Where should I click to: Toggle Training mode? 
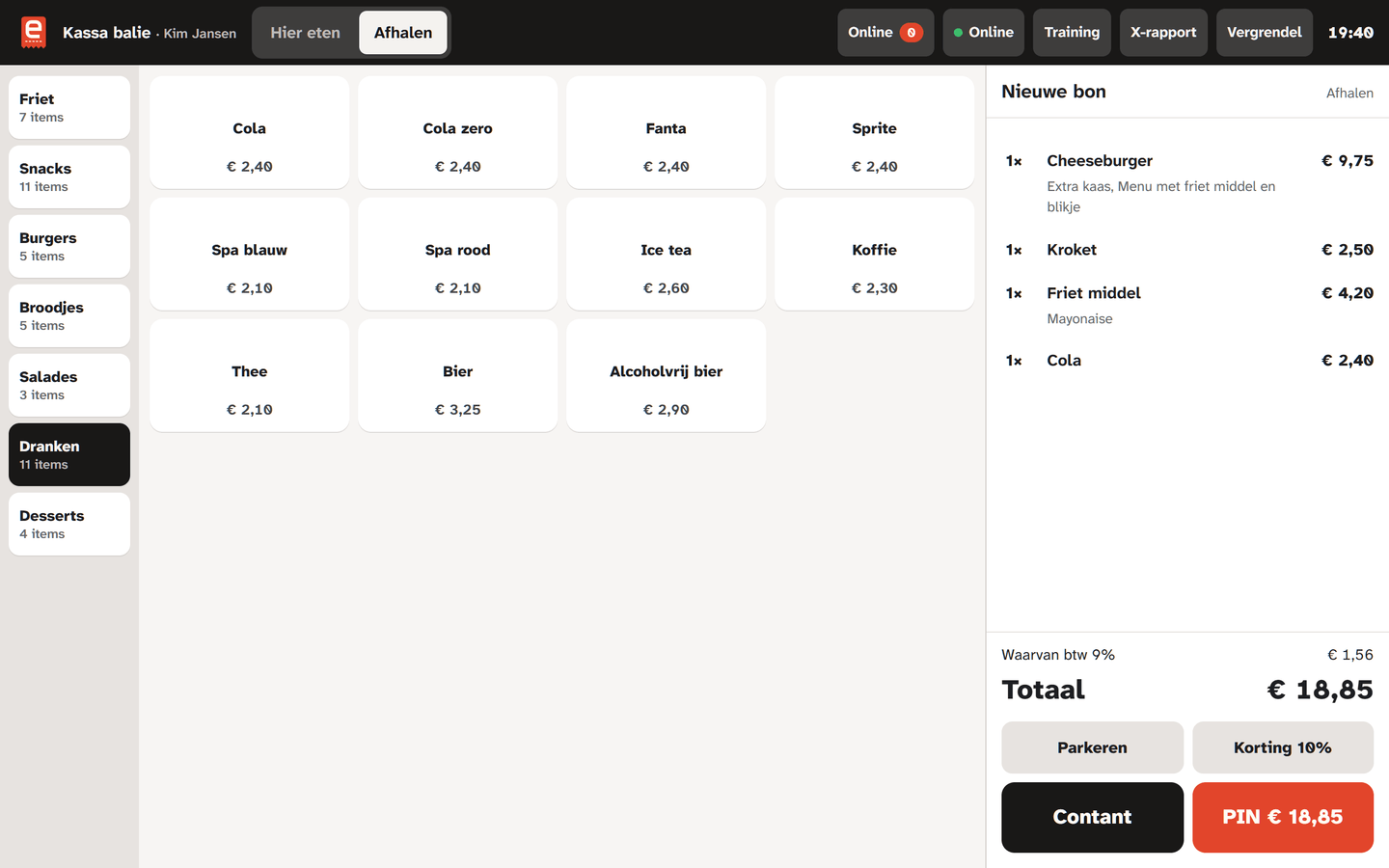coord(1072,33)
